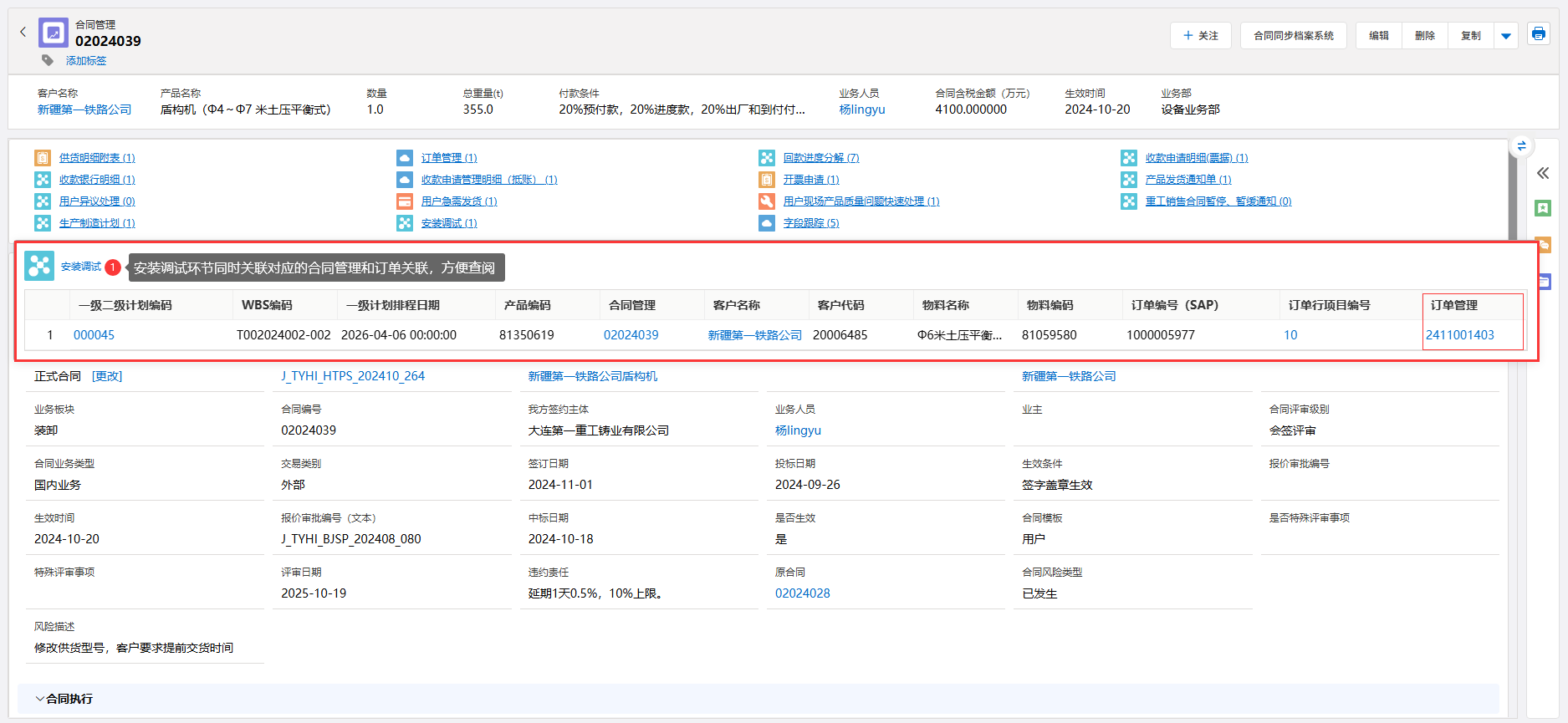Click the green bookmark icon in right sidebar

point(1543,208)
